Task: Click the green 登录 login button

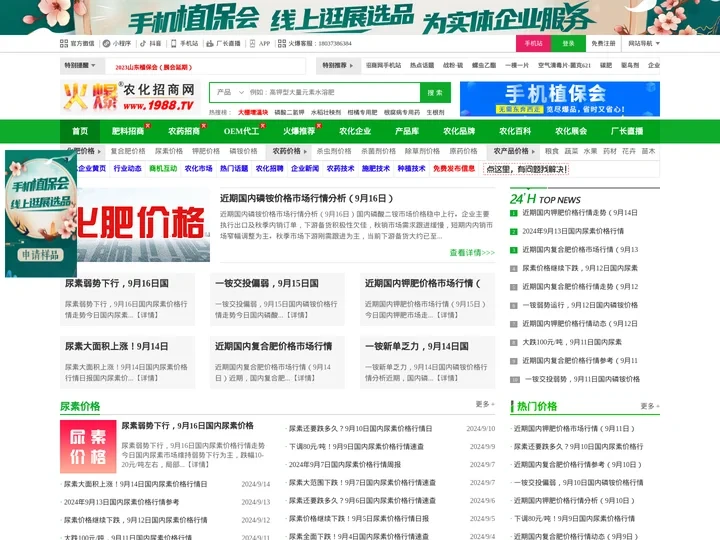Action: coord(568,43)
